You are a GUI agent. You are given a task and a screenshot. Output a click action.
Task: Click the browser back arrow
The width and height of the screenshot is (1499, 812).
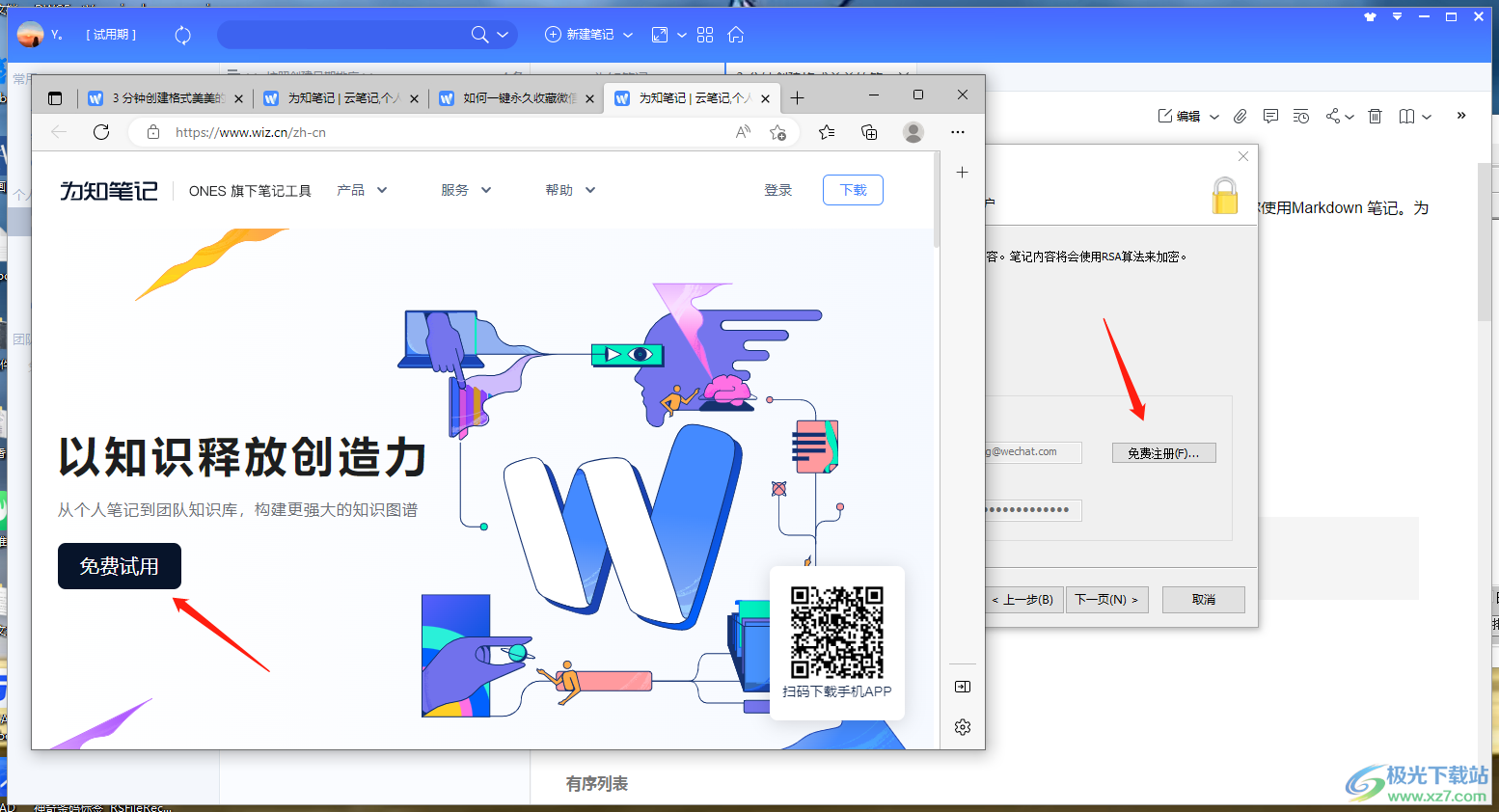pyautogui.click(x=59, y=132)
